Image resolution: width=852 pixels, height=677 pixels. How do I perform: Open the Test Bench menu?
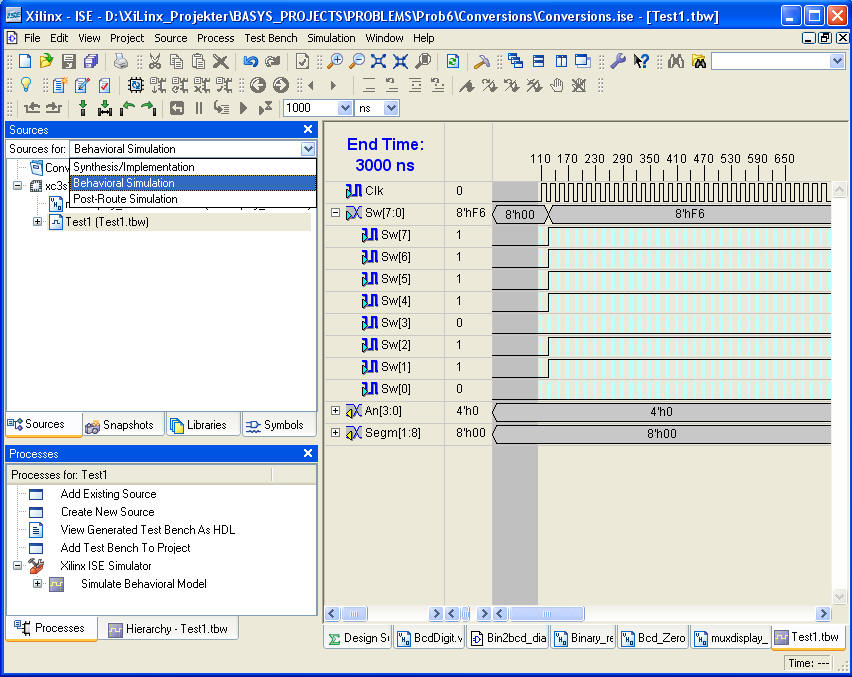tap(271, 38)
